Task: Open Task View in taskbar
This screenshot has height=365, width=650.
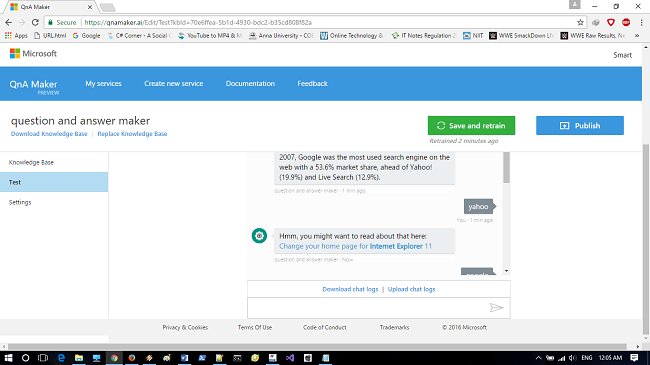Action: (43, 358)
